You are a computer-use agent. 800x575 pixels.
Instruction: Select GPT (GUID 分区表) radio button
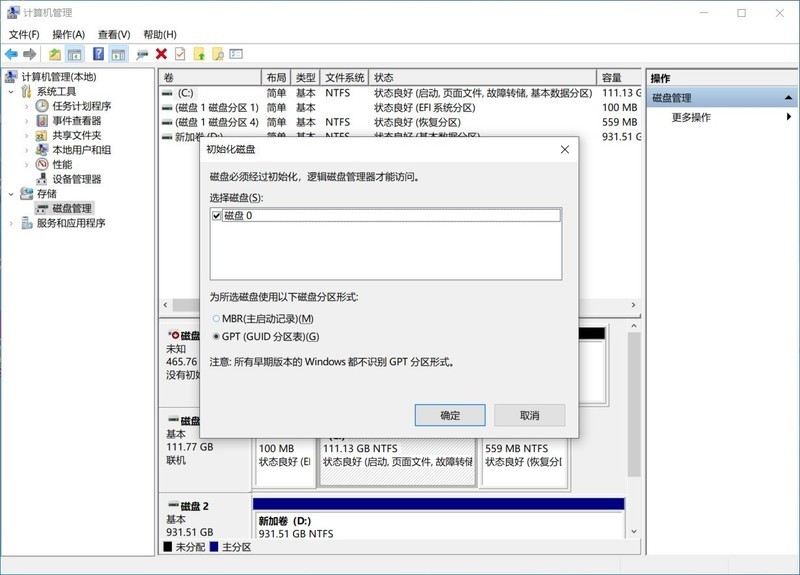click(x=216, y=337)
